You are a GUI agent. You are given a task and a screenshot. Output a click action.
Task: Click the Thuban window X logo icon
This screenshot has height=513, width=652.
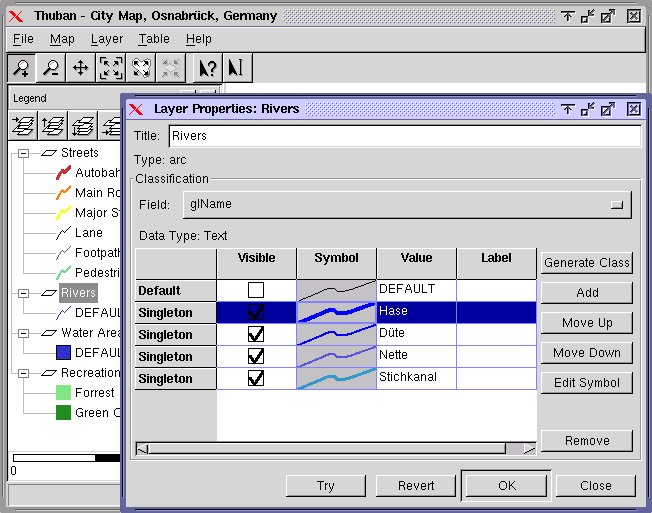coord(16,16)
